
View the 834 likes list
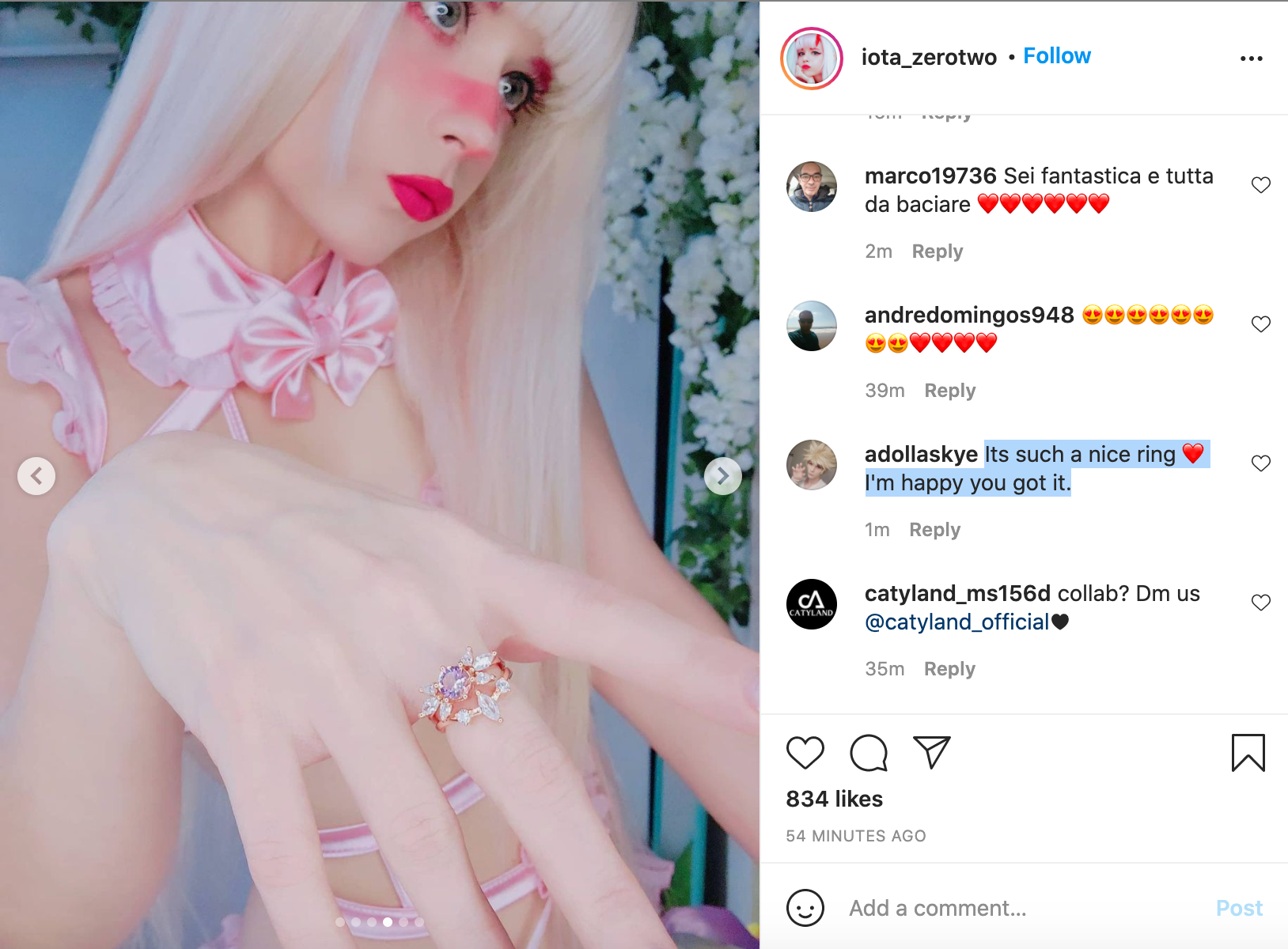835,799
